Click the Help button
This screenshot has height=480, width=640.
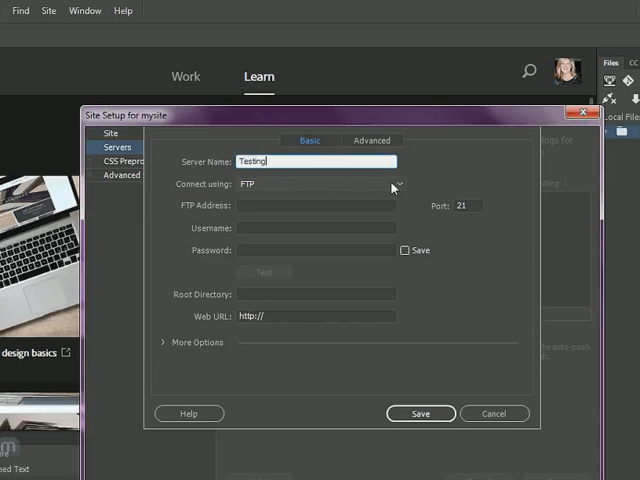click(188, 414)
